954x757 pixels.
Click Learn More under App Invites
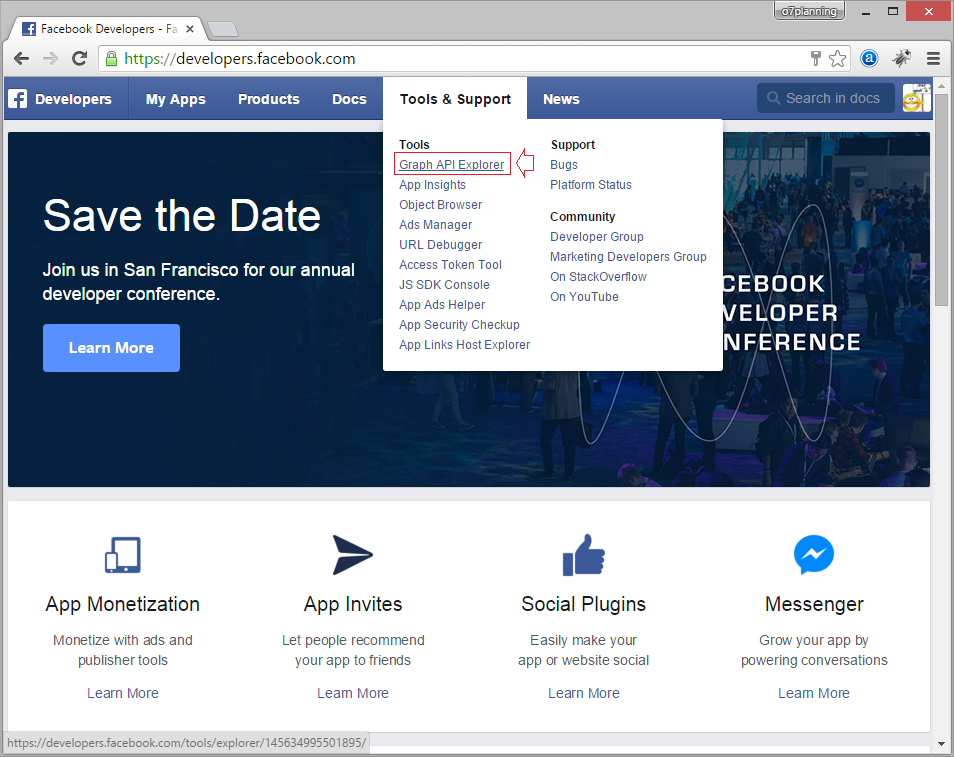coord(353,693)
